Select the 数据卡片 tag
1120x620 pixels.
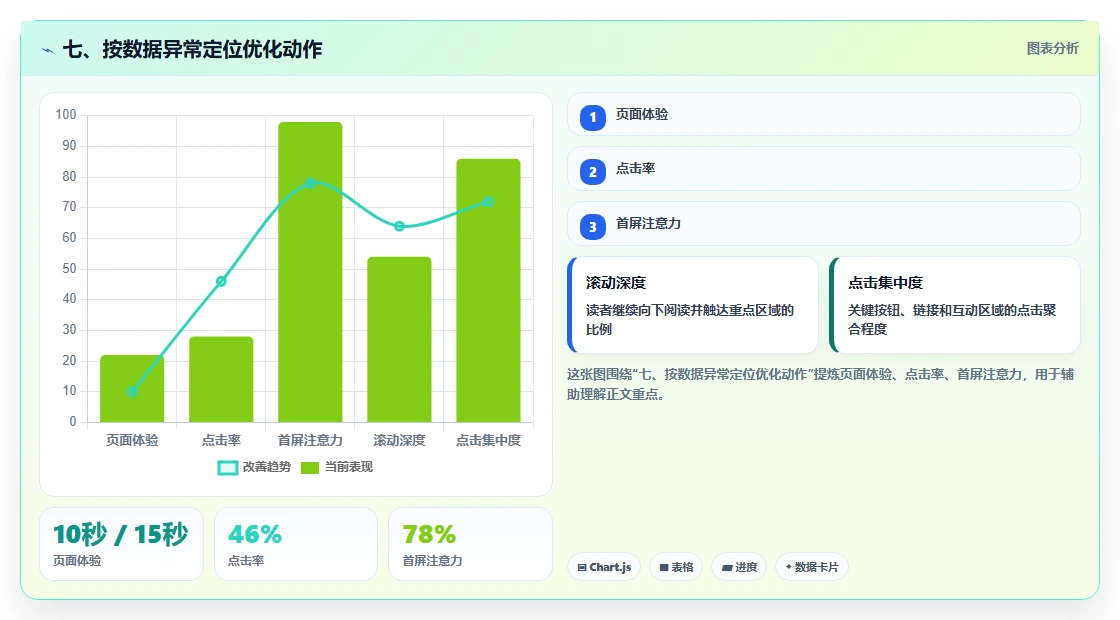pos(811,567)
